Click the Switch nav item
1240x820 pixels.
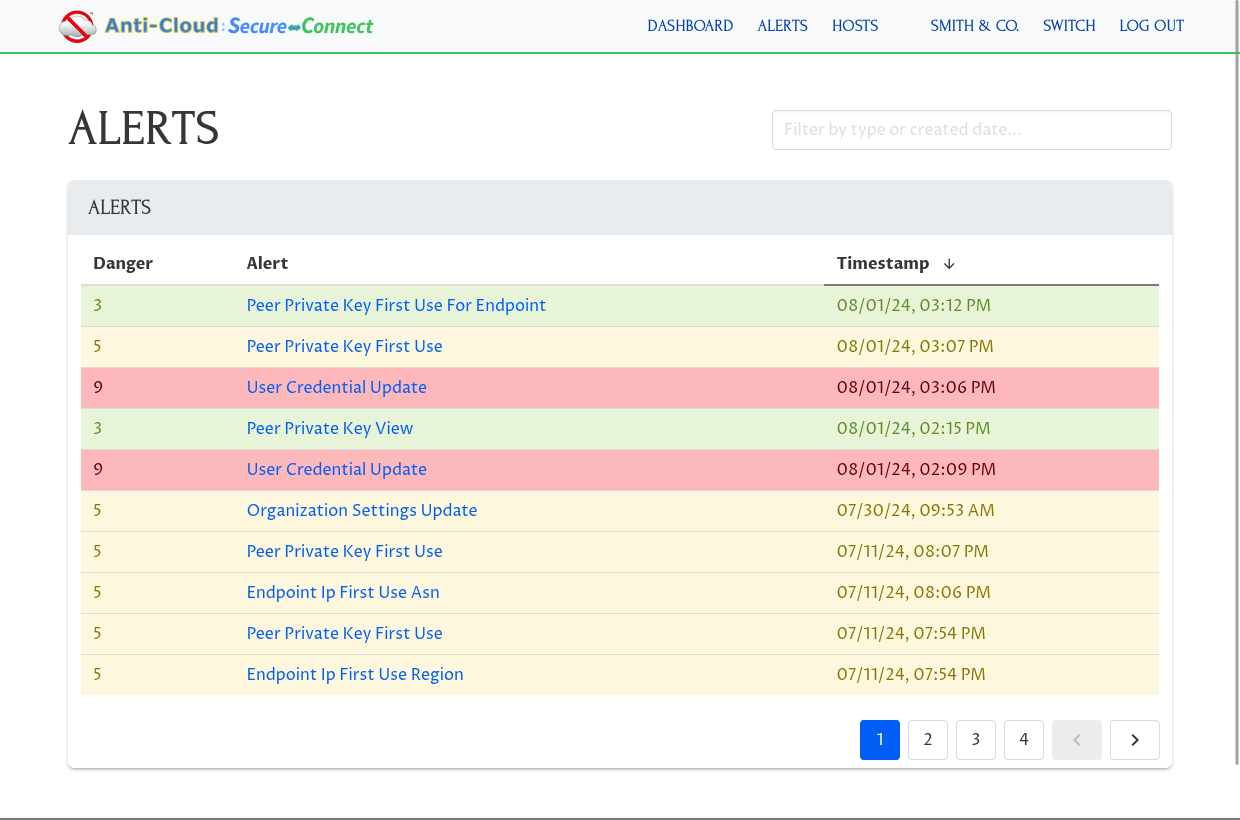point(1069,26)
